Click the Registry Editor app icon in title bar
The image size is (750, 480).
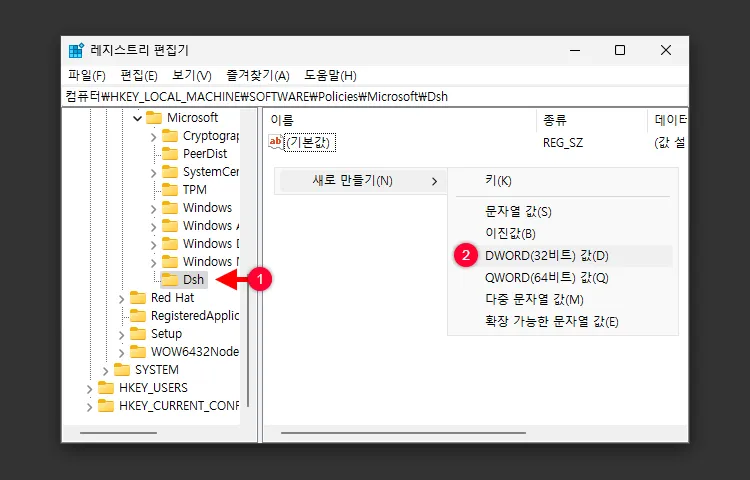coord(77,50)
